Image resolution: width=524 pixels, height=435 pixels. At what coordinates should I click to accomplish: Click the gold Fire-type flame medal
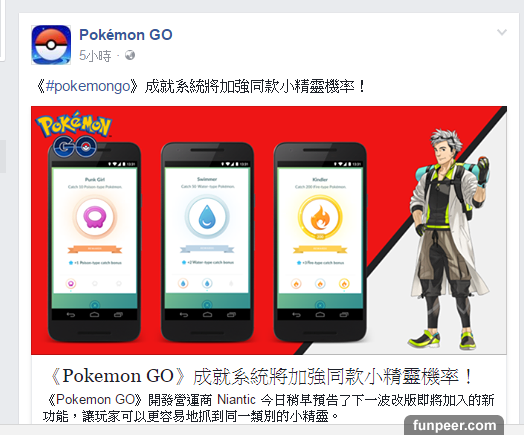click(320, 217)
